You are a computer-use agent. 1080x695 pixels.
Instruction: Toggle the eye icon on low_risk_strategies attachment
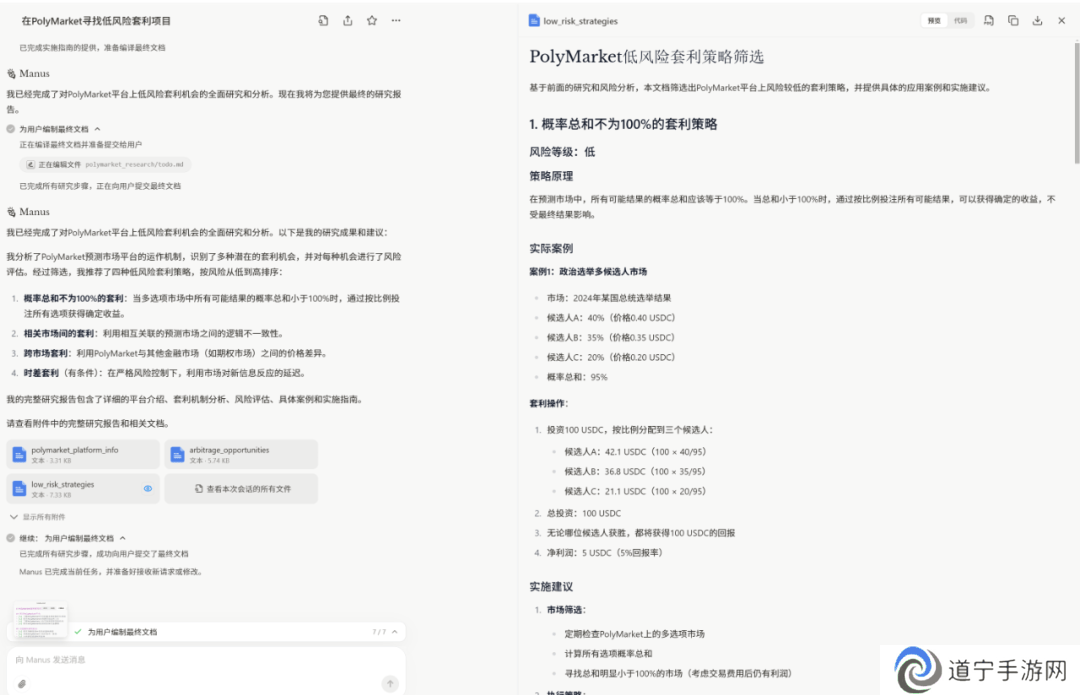(x=147, y=488)
